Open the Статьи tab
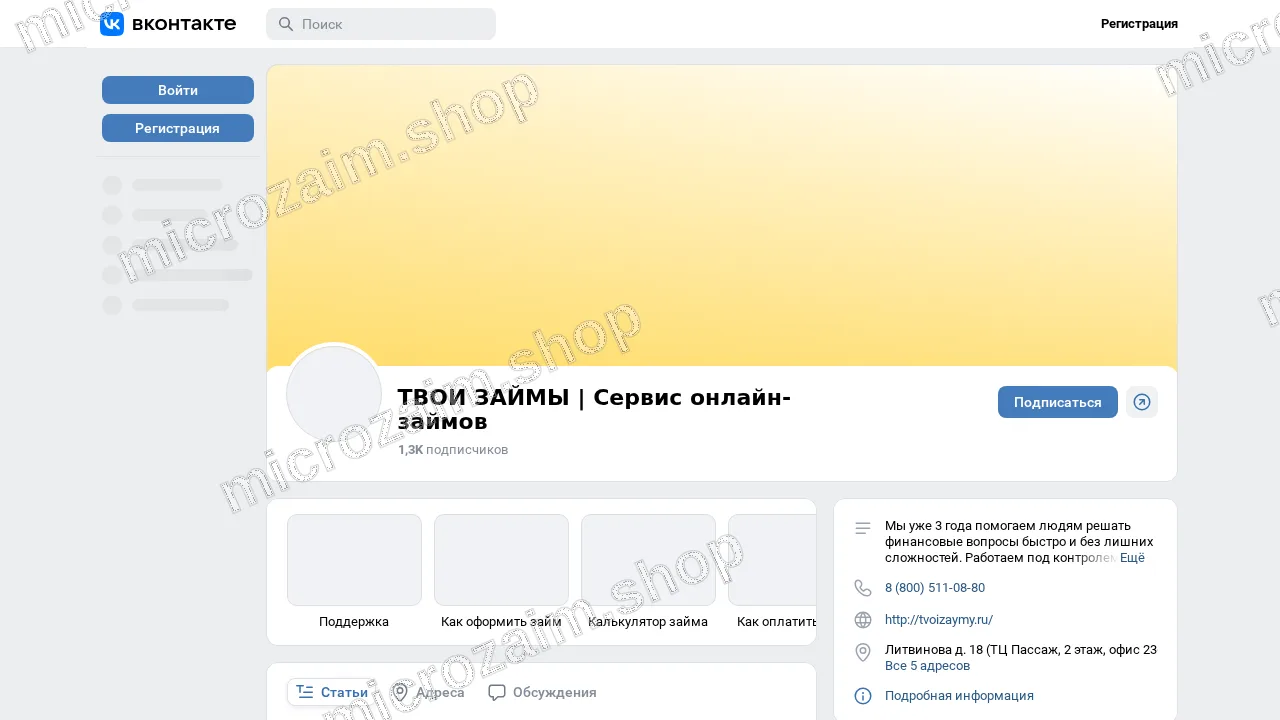This screenshot has width=1280, height=720. tap(332, 692)
